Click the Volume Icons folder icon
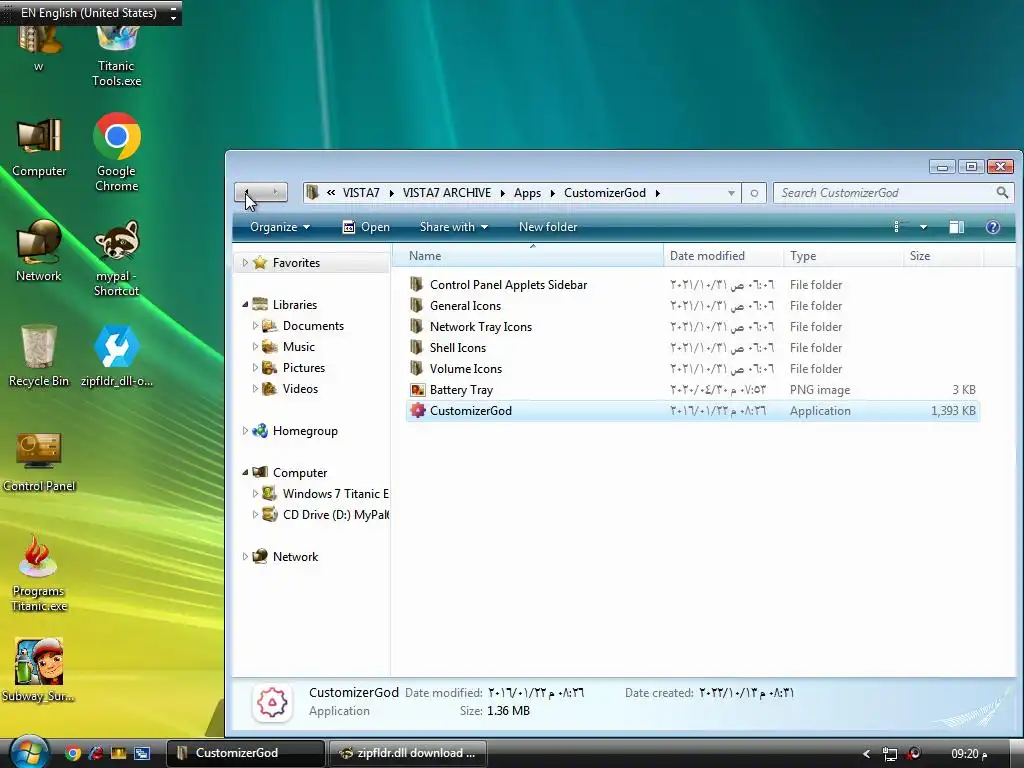This screenshot has width=1024, height=768. [417, 368]
